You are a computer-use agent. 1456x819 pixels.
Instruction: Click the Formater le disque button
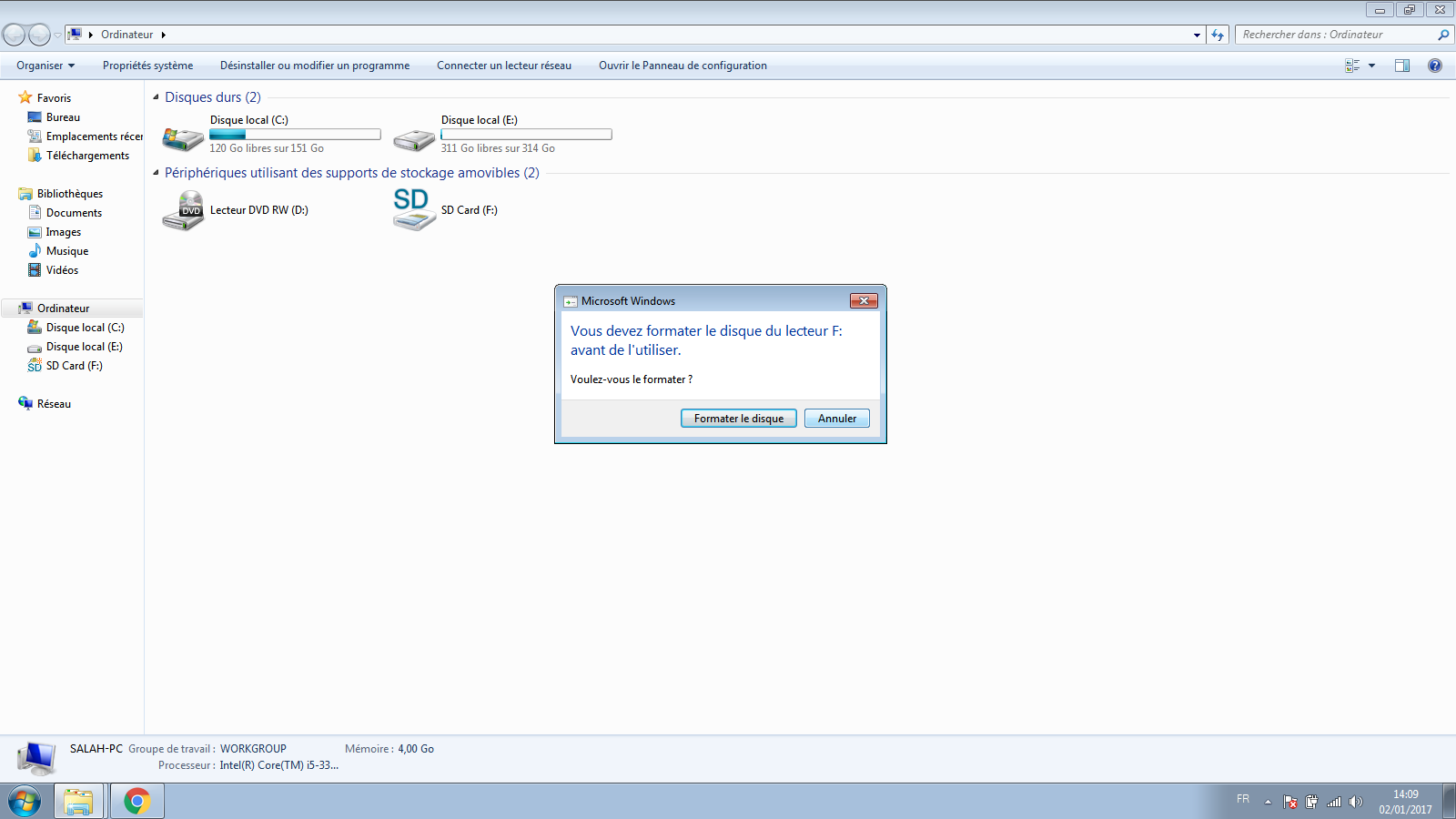739,419
